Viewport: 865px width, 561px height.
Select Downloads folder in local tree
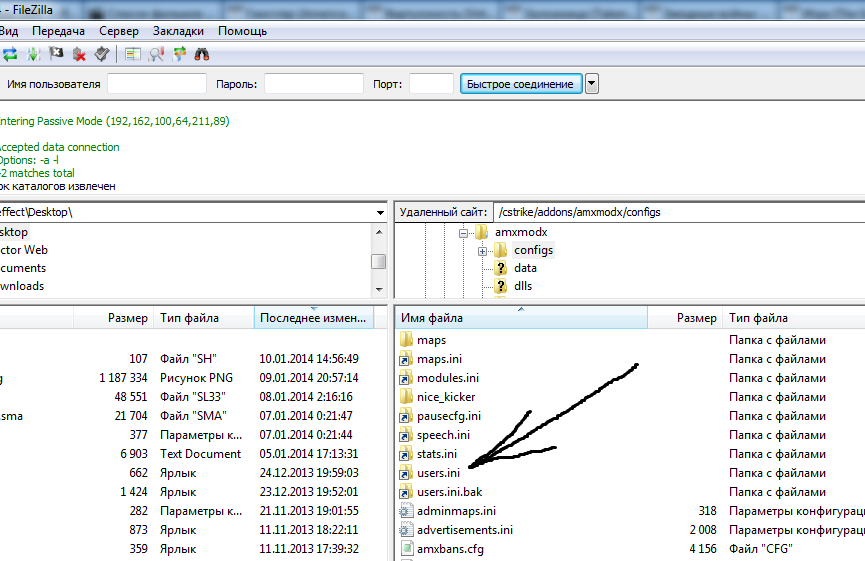pos(22,286)
